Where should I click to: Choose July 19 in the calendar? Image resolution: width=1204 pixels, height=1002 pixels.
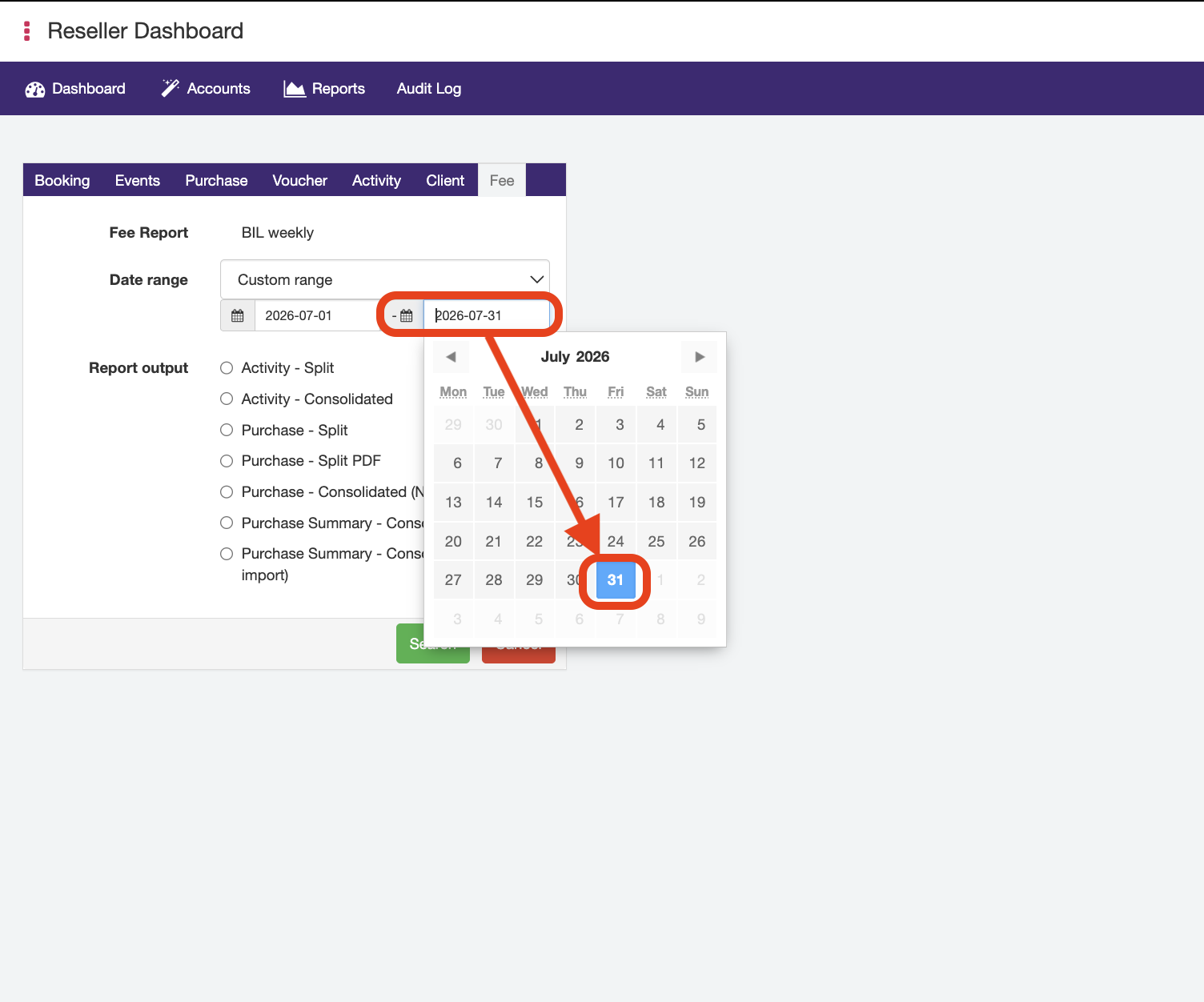pyautogui.click(x=697, y=503)
